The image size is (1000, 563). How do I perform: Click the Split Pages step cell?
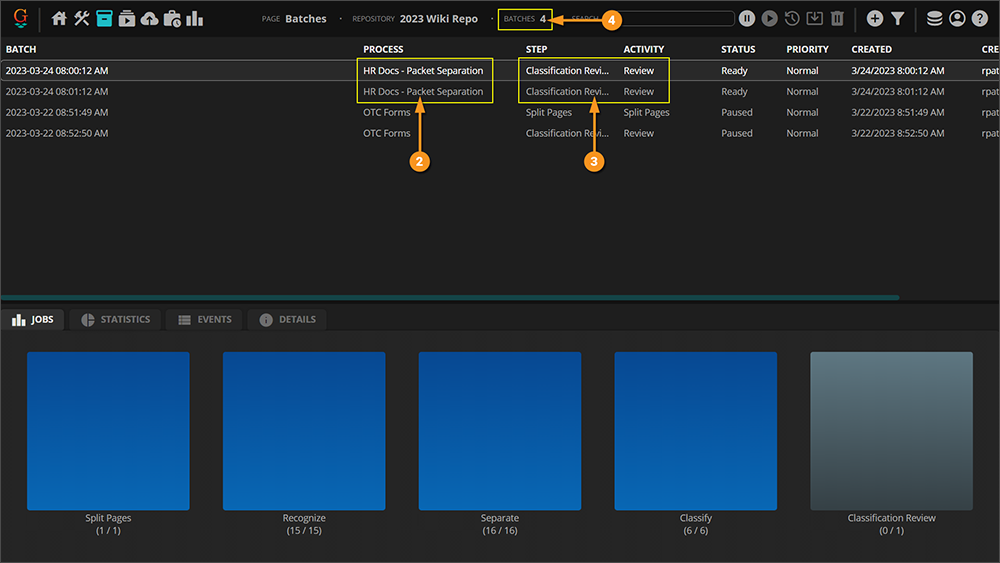pyautogui.click(x=548, y=112)
